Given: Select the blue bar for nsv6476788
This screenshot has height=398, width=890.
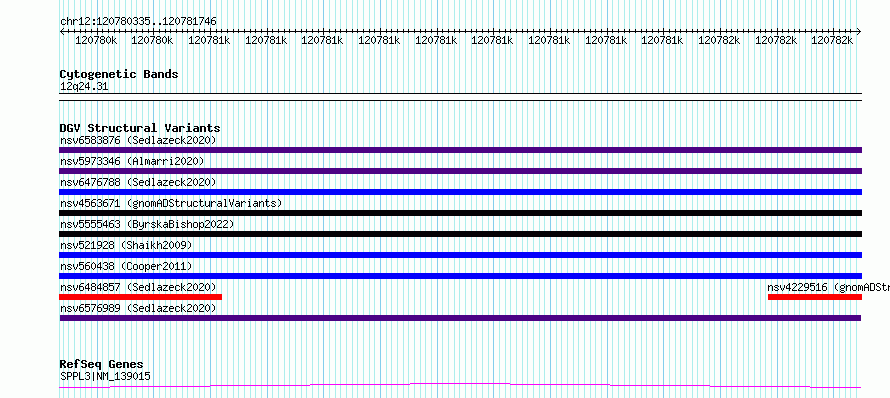Looking at the screenshot, I should point(460,192).
